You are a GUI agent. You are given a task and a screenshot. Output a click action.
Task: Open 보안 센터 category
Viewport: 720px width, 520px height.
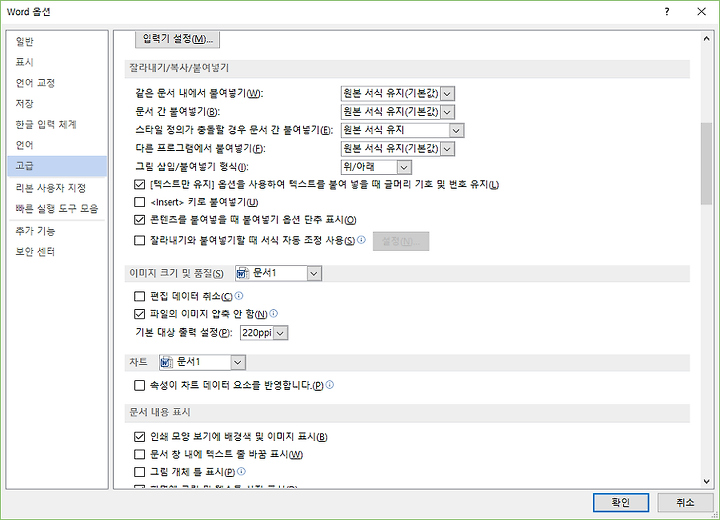[57, 251]
